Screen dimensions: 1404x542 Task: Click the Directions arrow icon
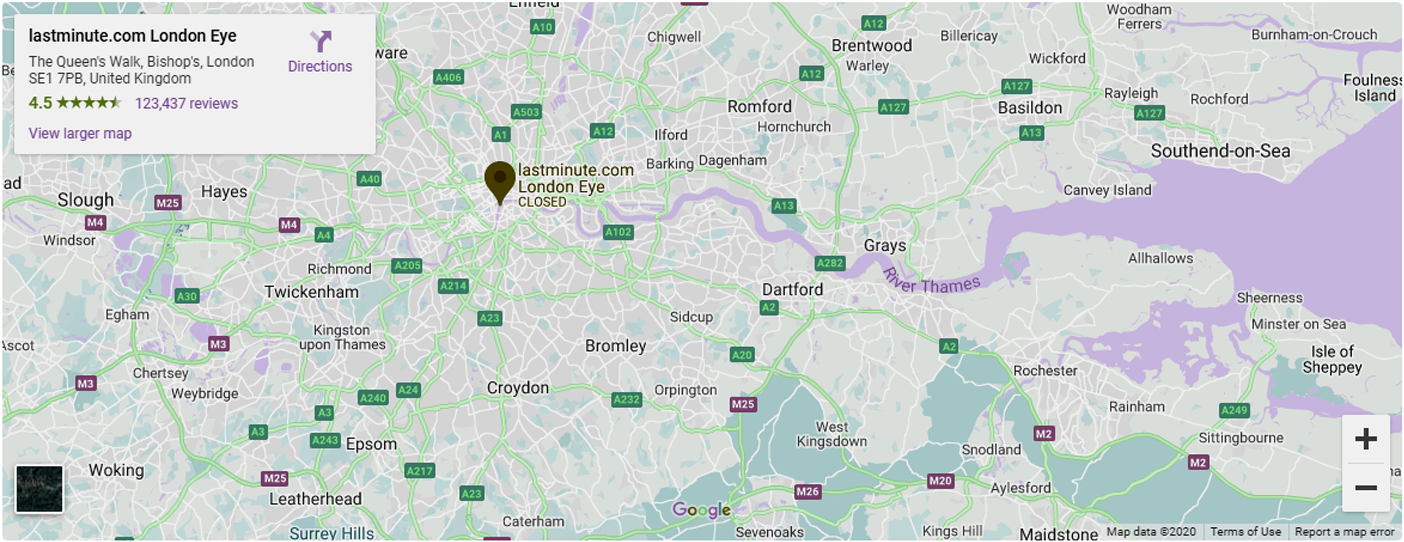(320, 42)
